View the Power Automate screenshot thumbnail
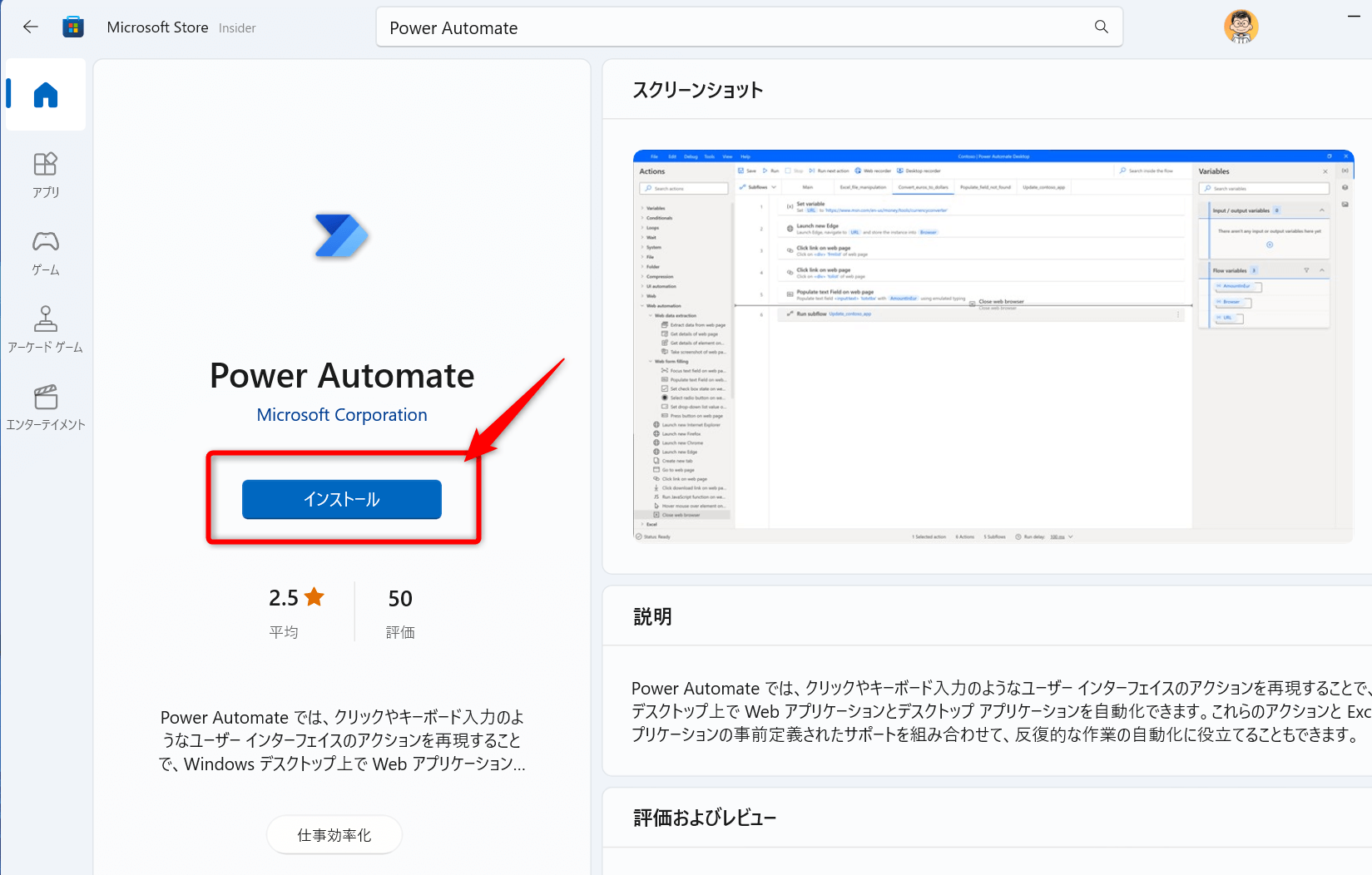Viewport: 1372px width, 875px height. pyautogui.click(x=992, y=346)
